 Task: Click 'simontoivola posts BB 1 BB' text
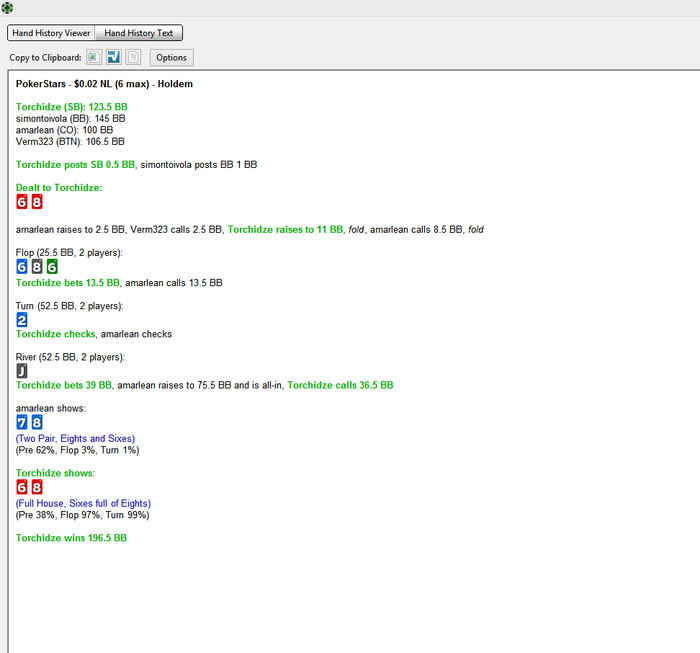point(199,165)
